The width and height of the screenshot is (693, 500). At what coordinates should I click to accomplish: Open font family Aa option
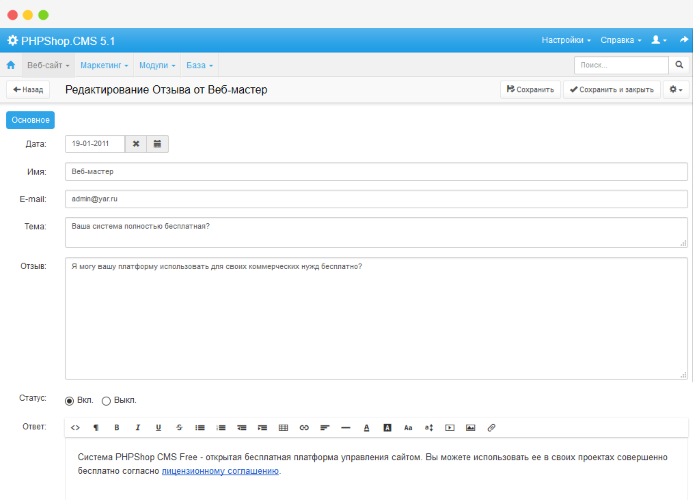tap(408, 427)
